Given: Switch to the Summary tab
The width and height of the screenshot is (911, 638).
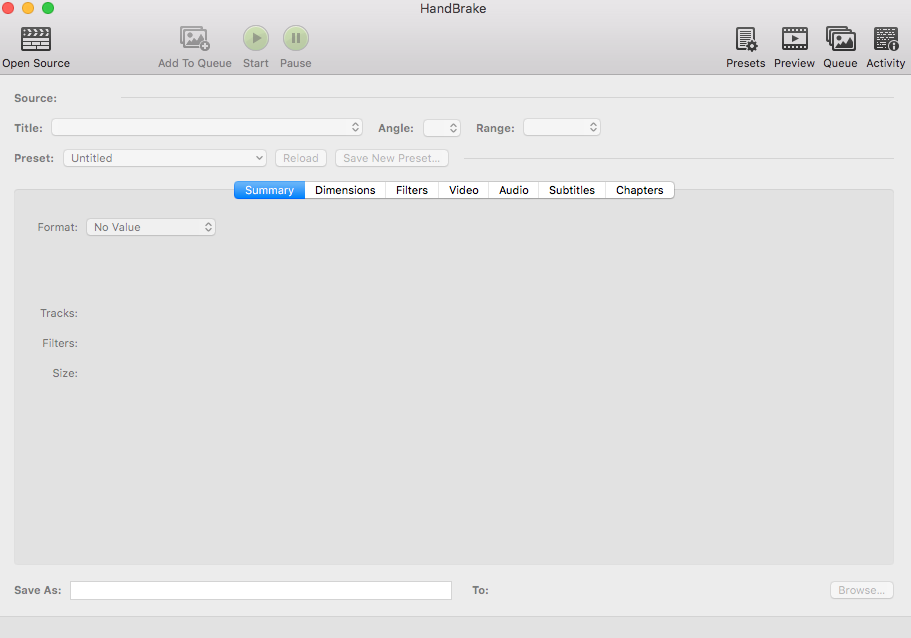Looking at the screenshot, I should click(x=270, y=190).
